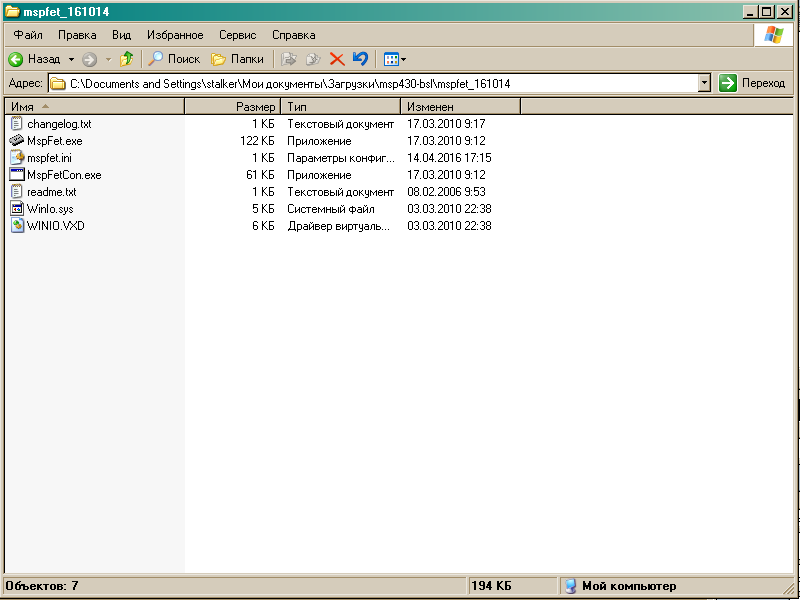The height and width of the screenshot is (600, 800).
Task: Click the Forward navigation arrow icon
Action: [x=90, y=59]
